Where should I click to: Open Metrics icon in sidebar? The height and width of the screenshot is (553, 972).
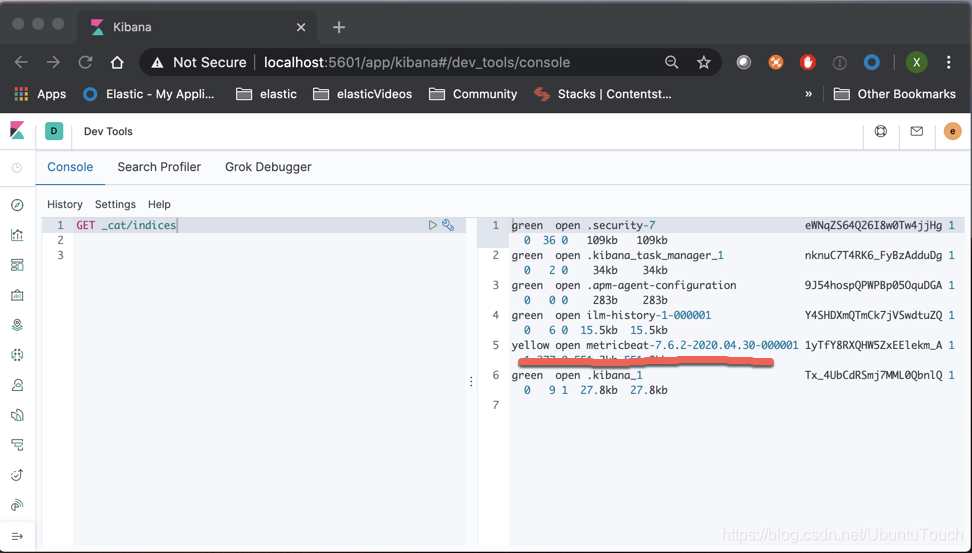pyautogui.click(x=17, y=385)
